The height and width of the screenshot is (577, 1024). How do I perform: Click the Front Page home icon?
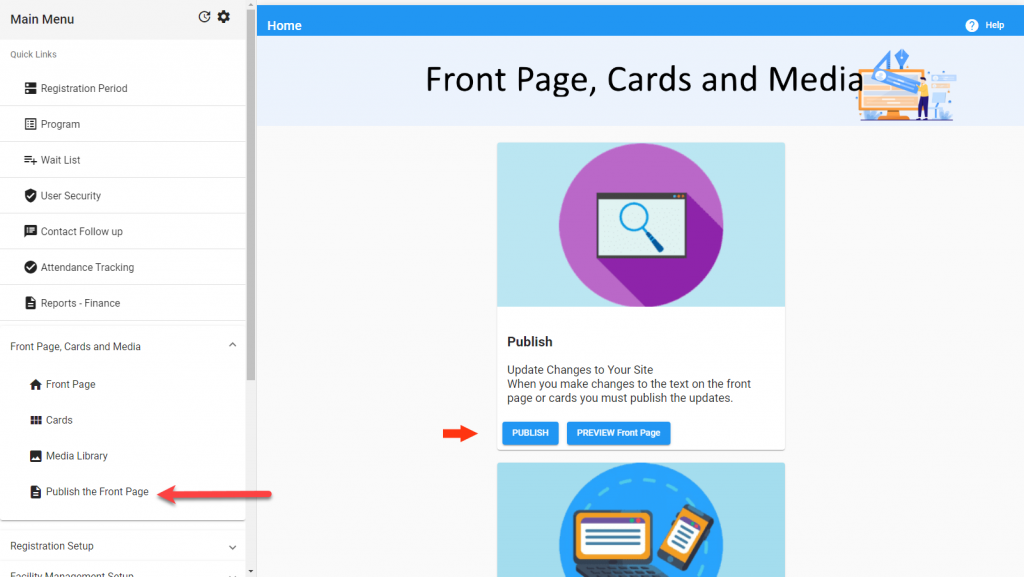tap(36, 384)
